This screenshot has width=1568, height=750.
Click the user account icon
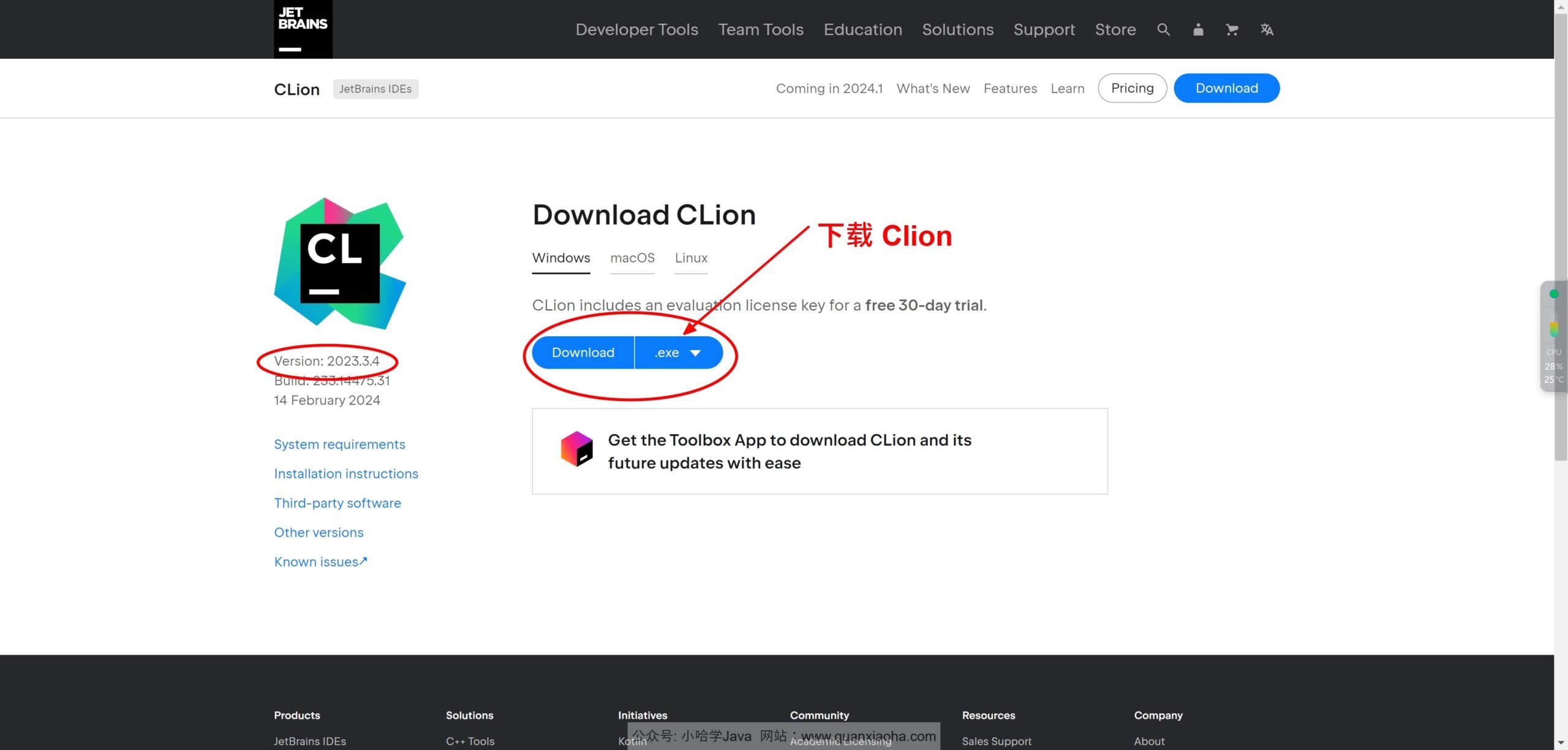point(1197,29)
